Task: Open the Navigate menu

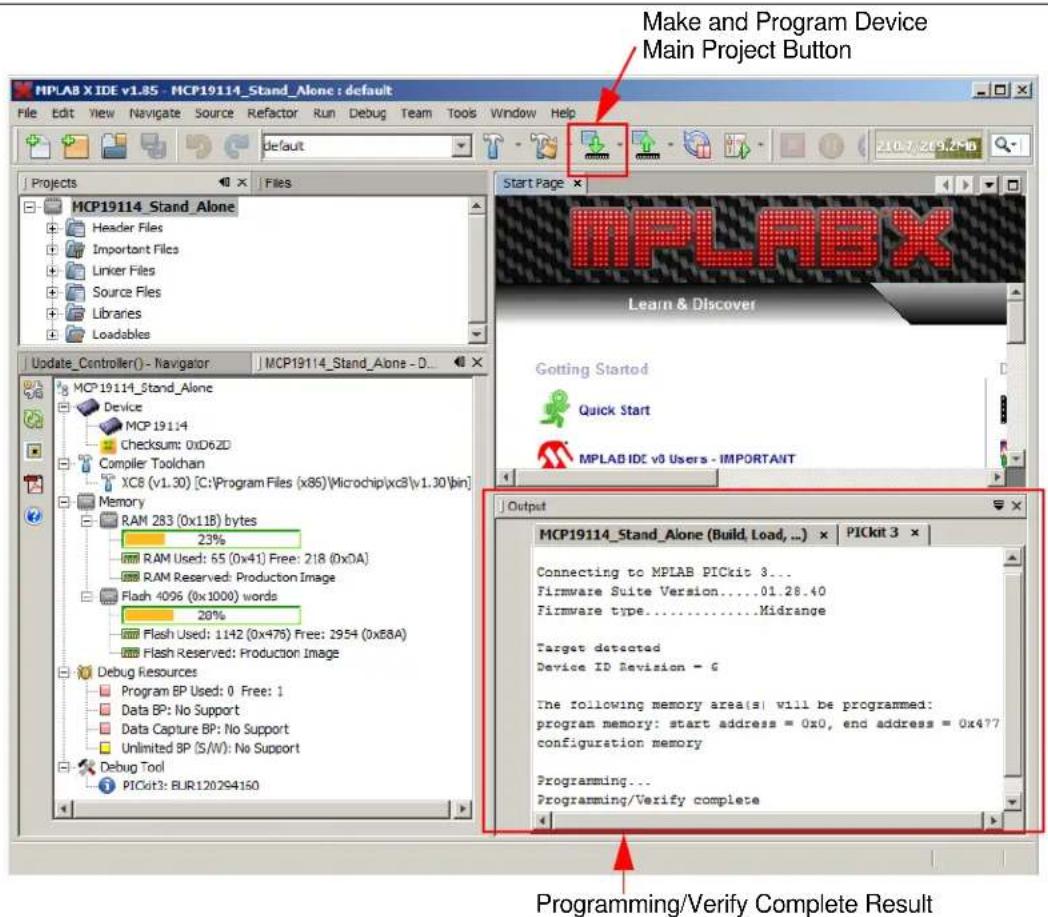Action: [x=154, y=113]
